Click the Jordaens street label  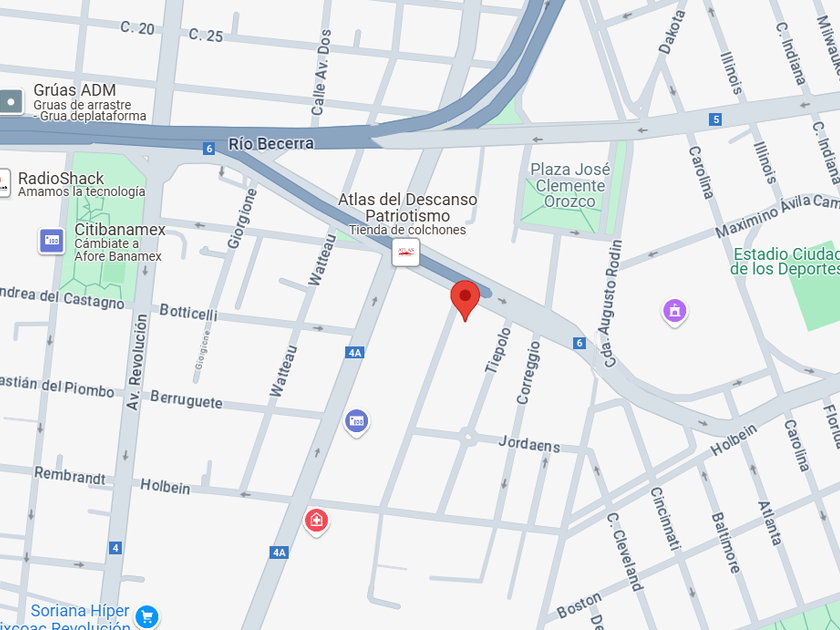[529, 444]
